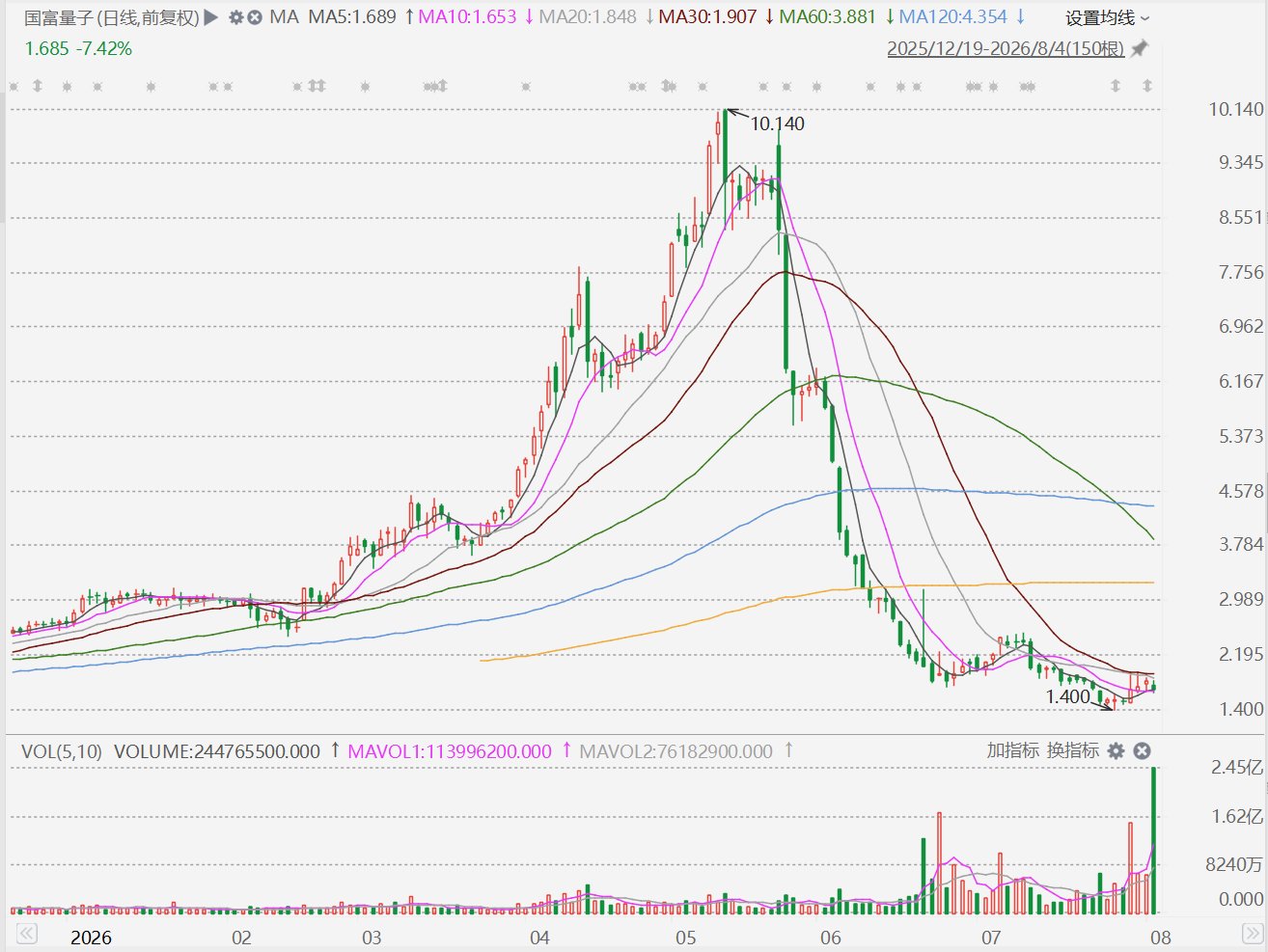Click the MAVOL1:113996200.000 label
The height and width of the screenshot is (952, 1268).
pos(450,751)
